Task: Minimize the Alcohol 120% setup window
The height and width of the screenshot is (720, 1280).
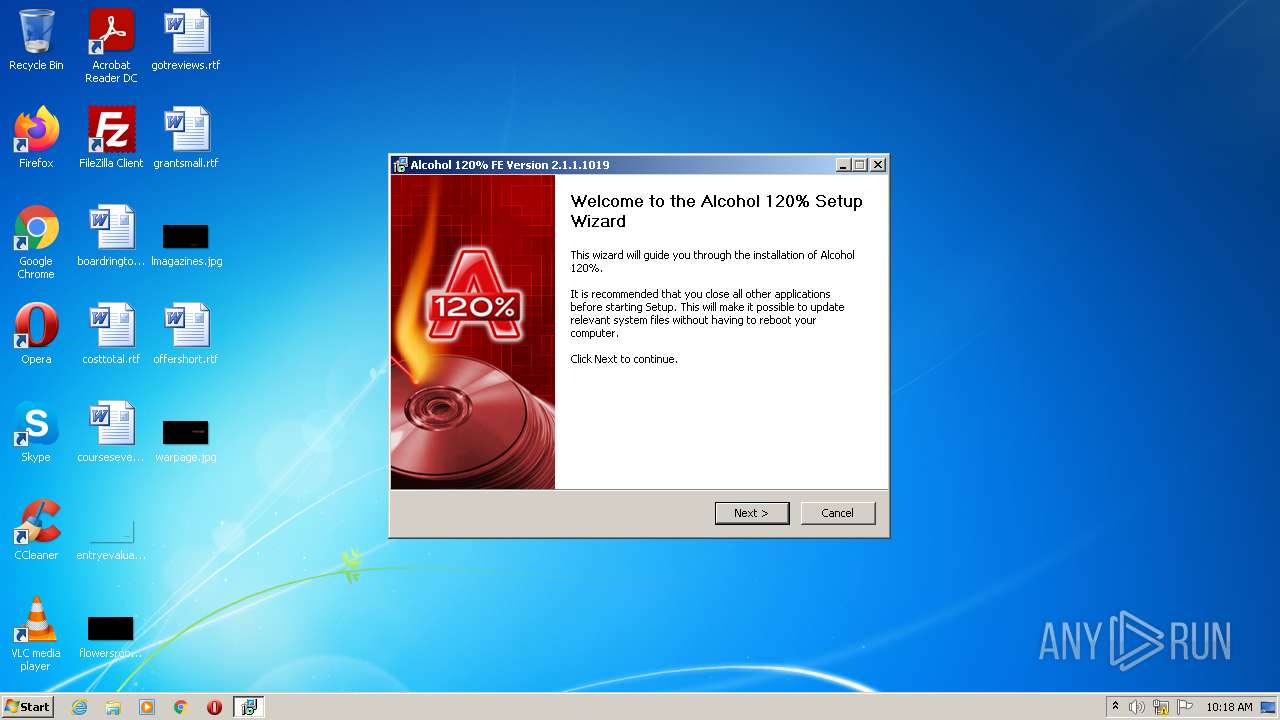Action: pos(843,165)
